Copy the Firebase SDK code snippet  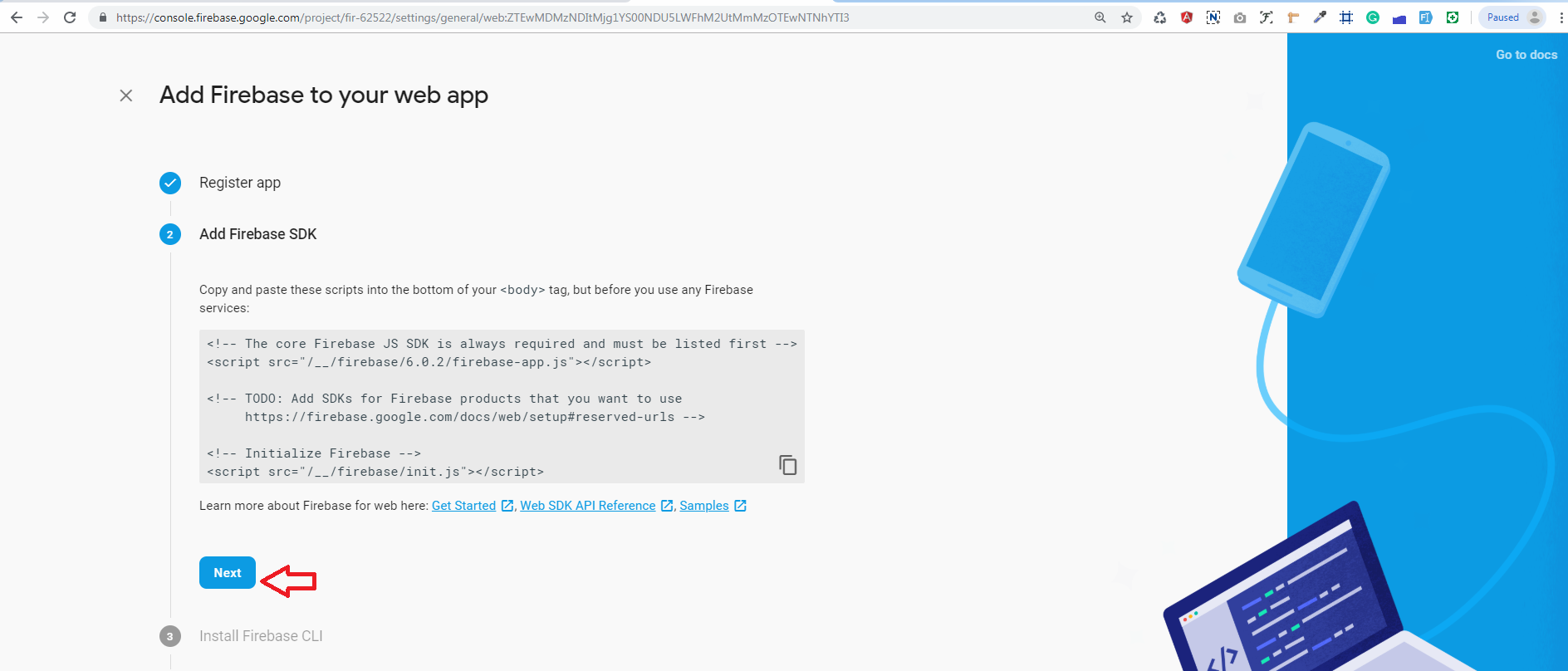point(787,465)
